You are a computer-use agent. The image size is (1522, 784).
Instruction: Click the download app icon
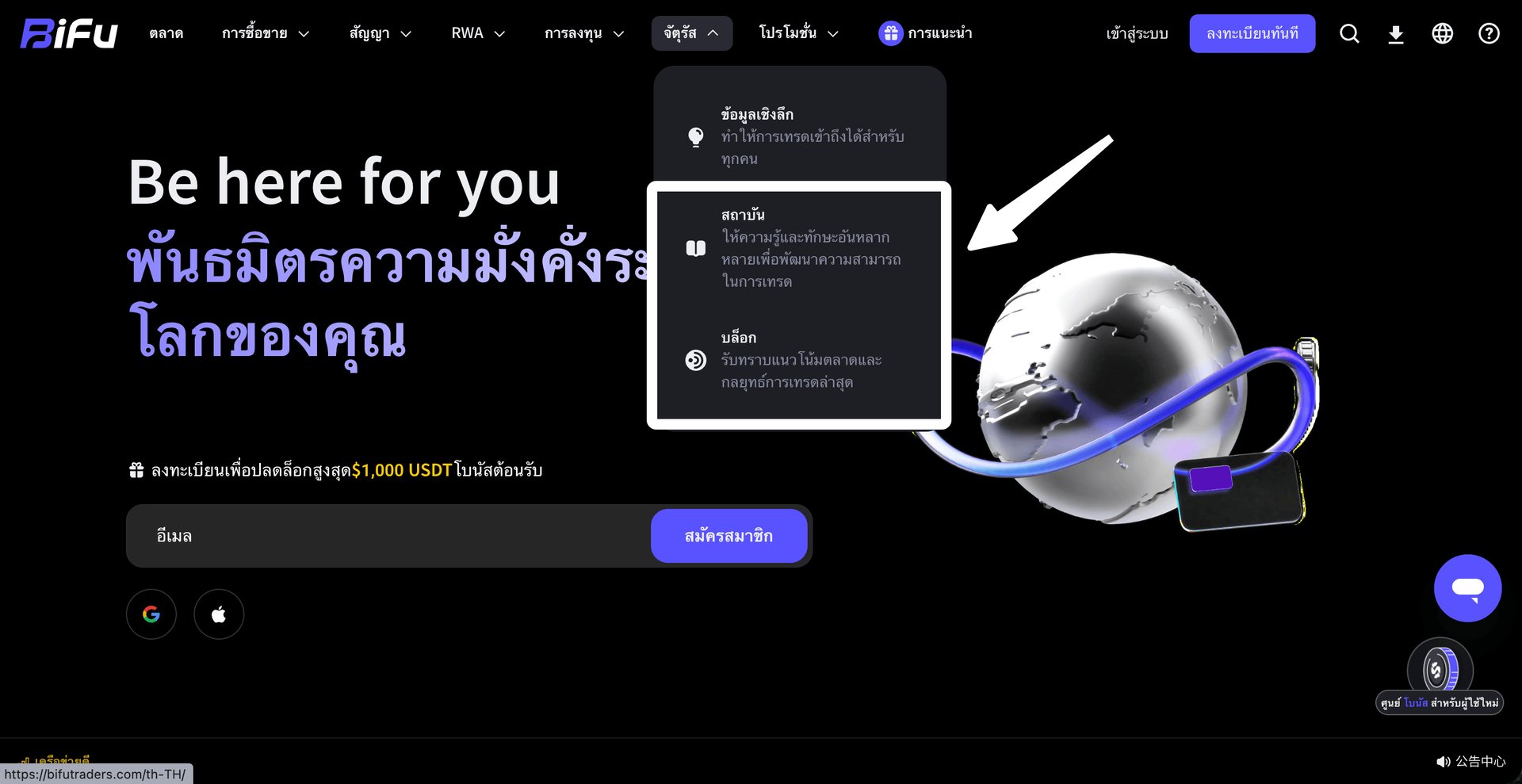[1396, 34]
